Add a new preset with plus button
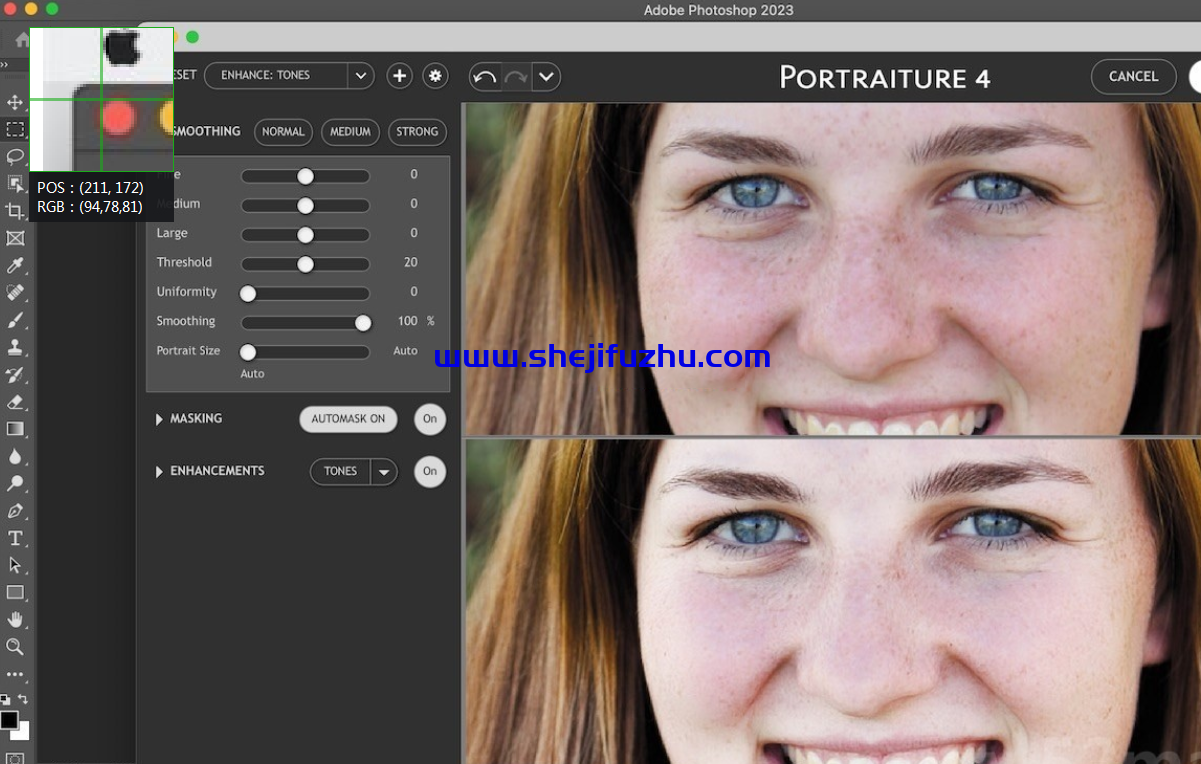The image size is (1201, 764). [x=399, y=76]
